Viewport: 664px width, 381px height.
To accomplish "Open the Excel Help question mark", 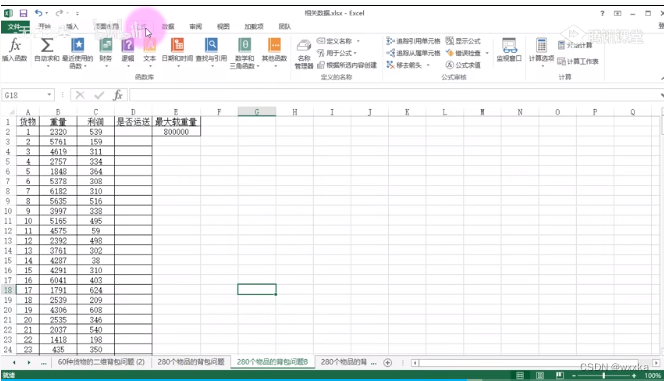I will pos(602,14).
